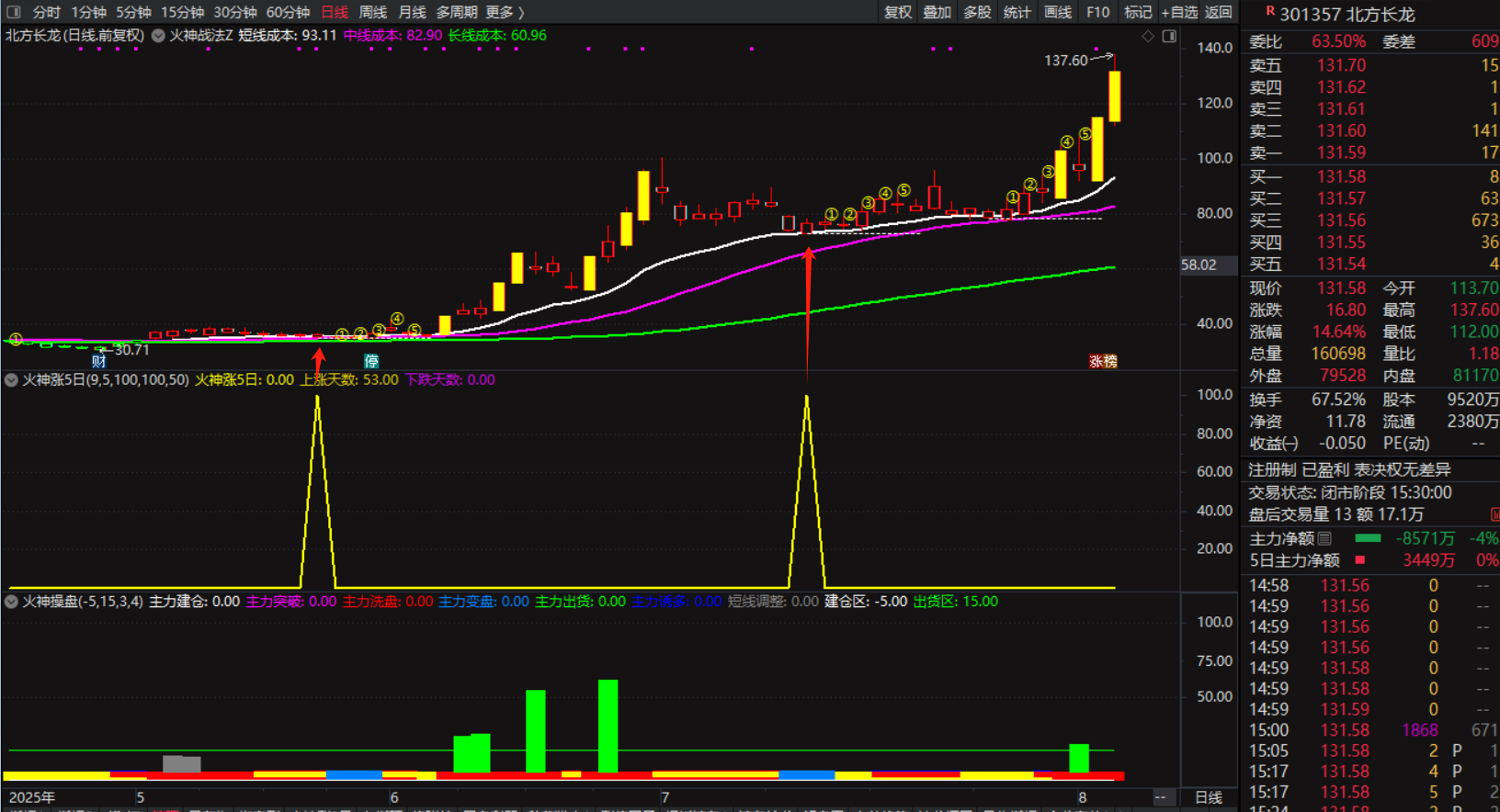Click the R margin-trading badge beside 301357
This screenshot has height=812, width=1500.
[1270, 11]
